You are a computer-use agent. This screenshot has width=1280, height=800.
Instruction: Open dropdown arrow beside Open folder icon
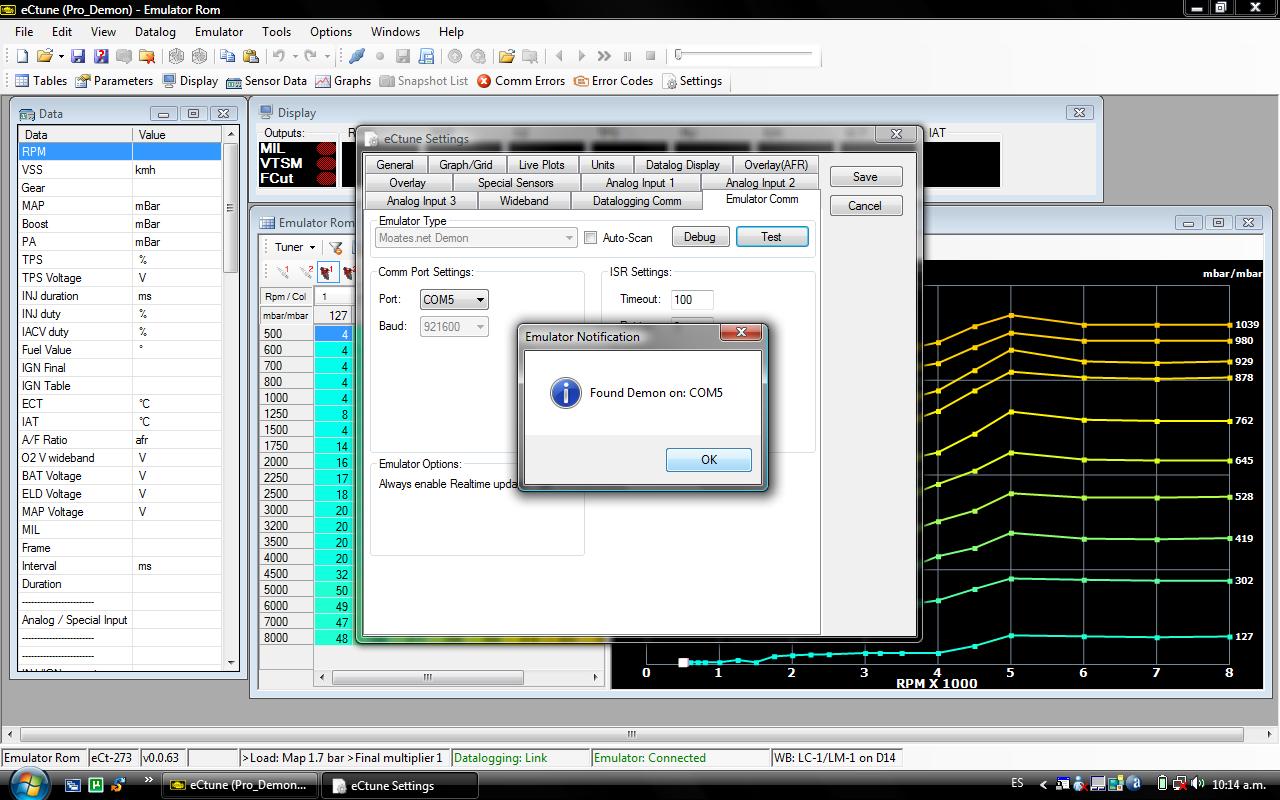(61, 56)
